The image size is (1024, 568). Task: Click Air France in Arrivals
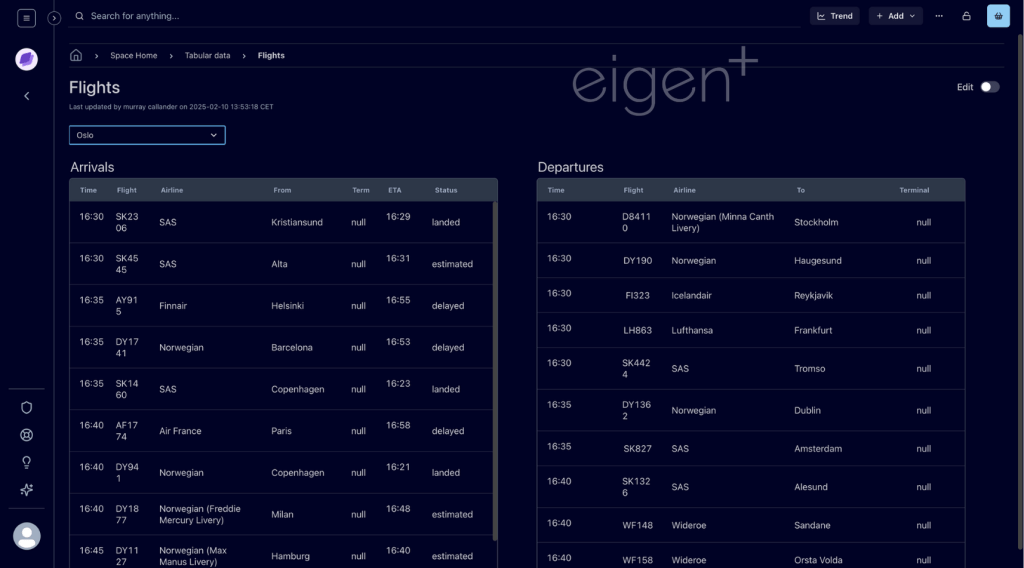click(x=180, y=431)
